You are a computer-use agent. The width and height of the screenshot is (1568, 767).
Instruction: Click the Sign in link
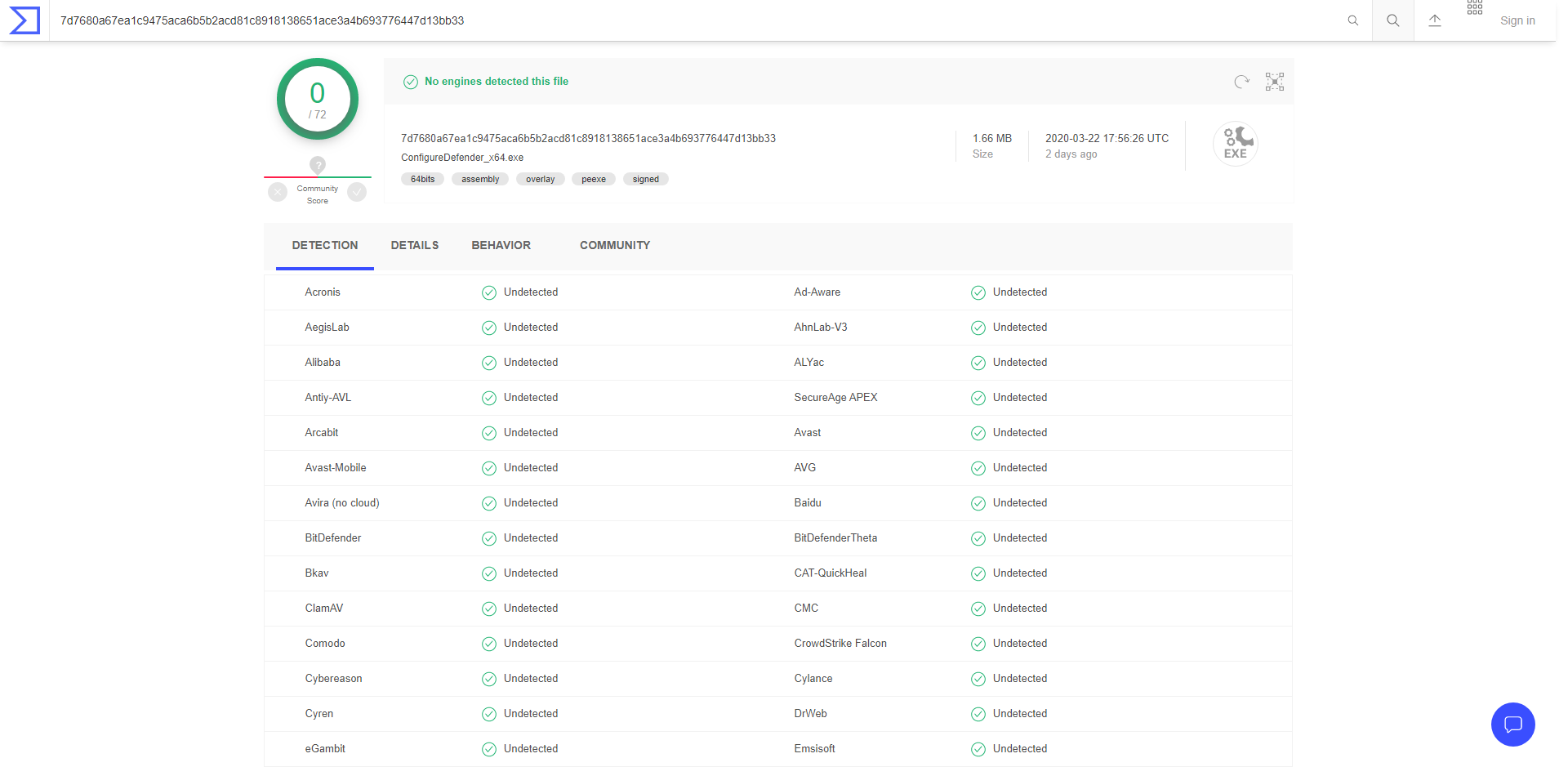1517,20
